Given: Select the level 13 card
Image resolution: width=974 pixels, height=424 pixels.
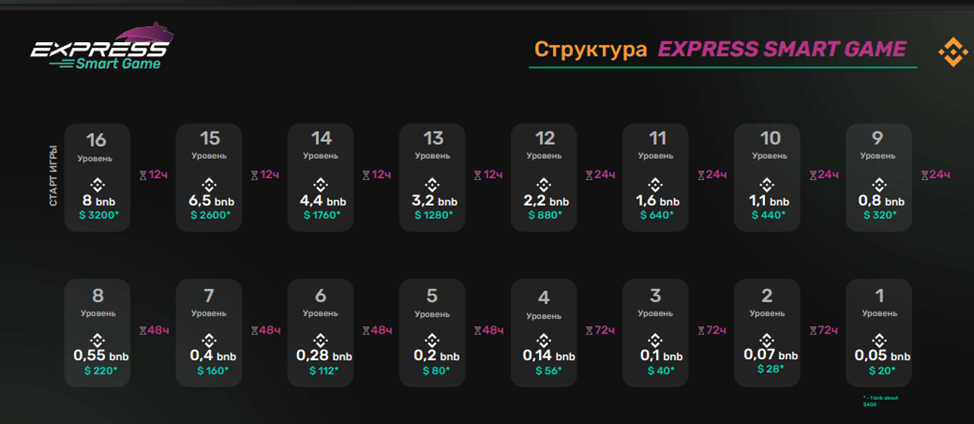Looking at the screenshot, I should coord(432,177).
